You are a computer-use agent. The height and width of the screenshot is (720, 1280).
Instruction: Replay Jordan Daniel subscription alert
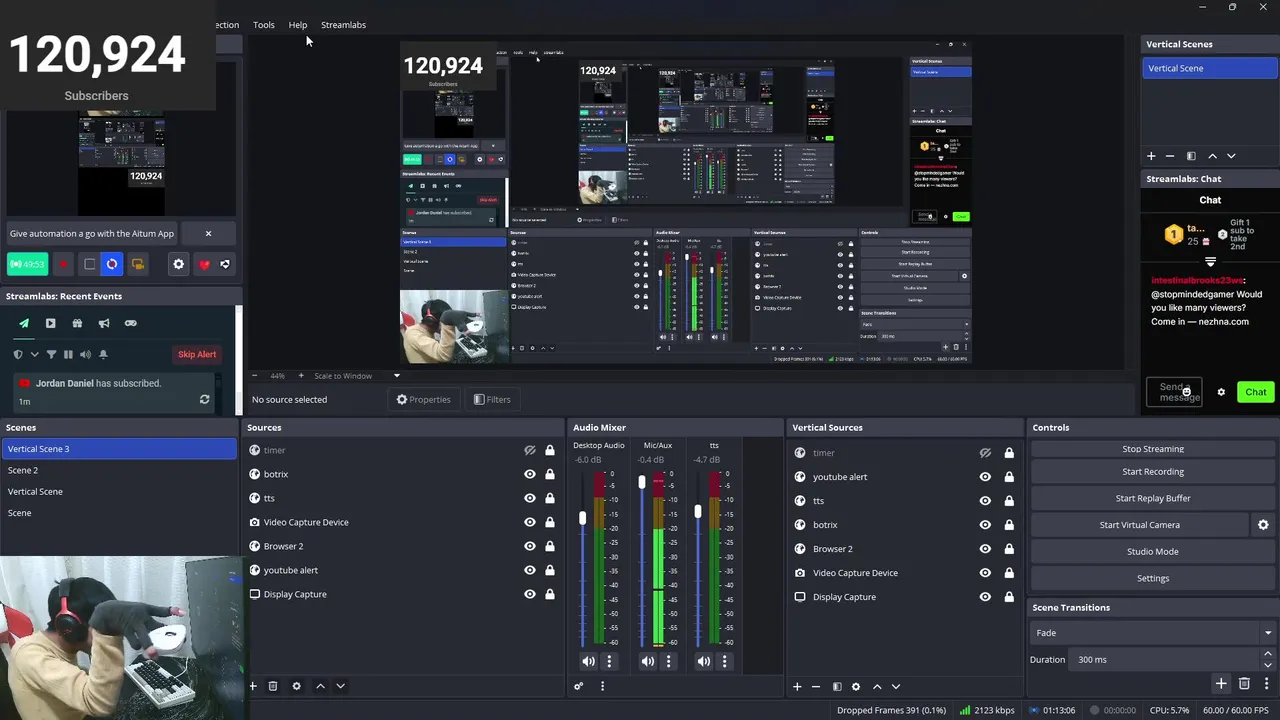pyautogui.click(x=204, y=399)
